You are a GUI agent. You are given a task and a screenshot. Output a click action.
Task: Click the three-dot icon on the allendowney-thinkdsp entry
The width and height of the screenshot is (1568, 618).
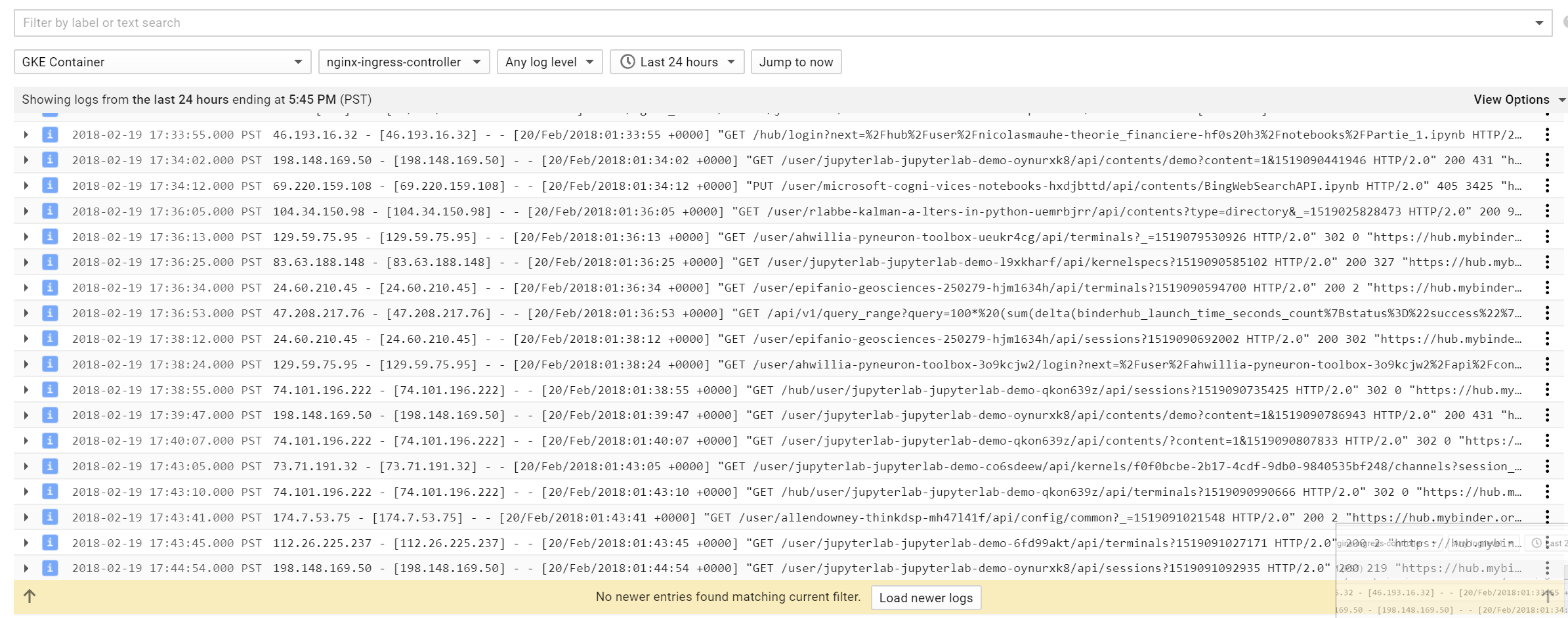pyautogui.click(x=1548, y=517)
